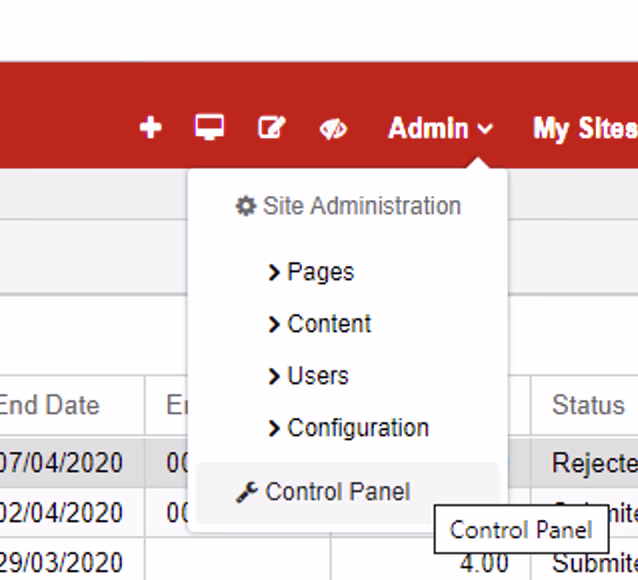Click the 4.00 value cell
The image size is (638, 580).
[x=484, y=563]
